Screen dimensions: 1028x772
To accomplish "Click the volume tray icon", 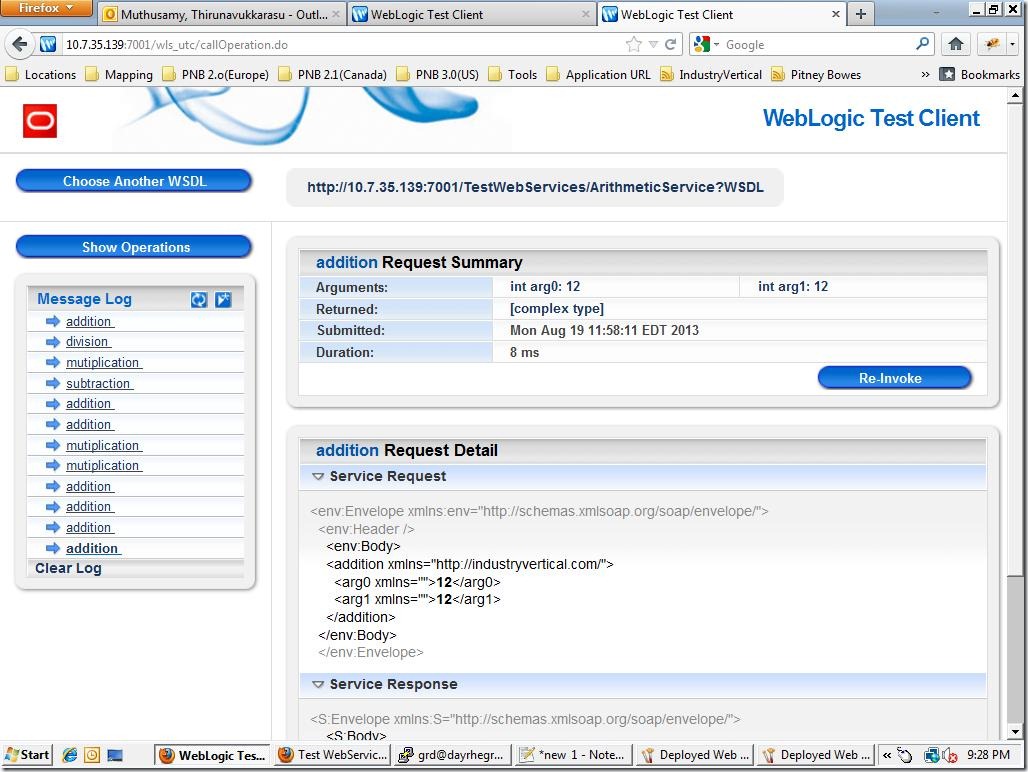I will (x=949, y=755).
